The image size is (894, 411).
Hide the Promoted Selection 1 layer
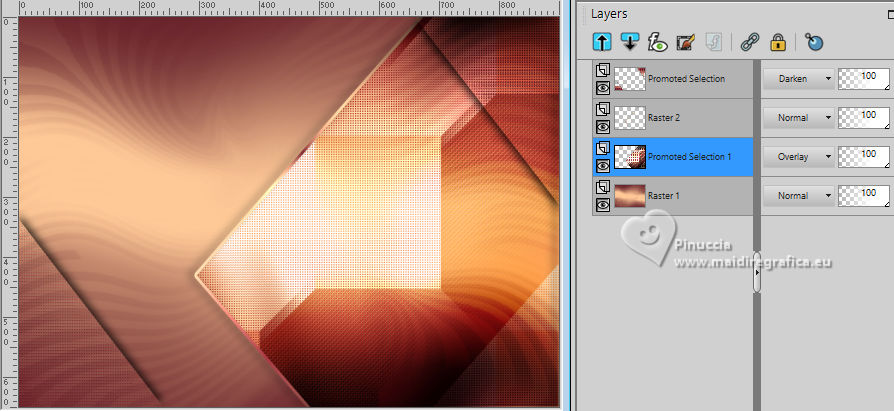tap(603, 165)
